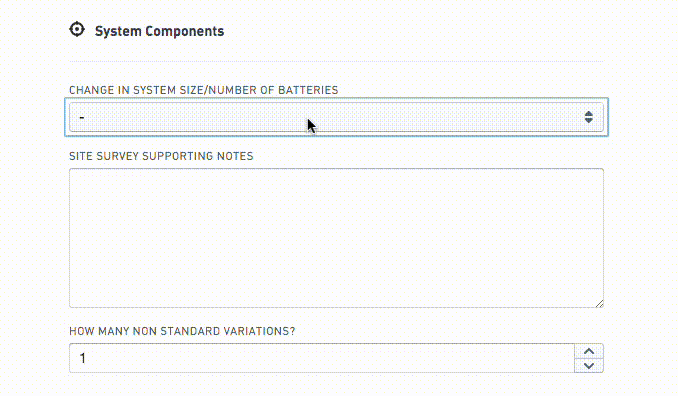
Task: Decrease the non standard variations count
Action: coord(589,366)
